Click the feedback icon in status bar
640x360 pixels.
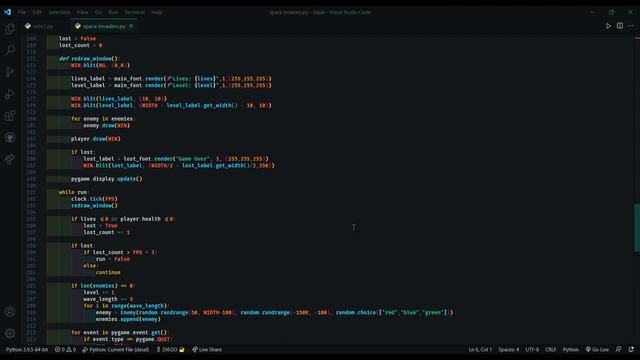[x=619, y=349]
